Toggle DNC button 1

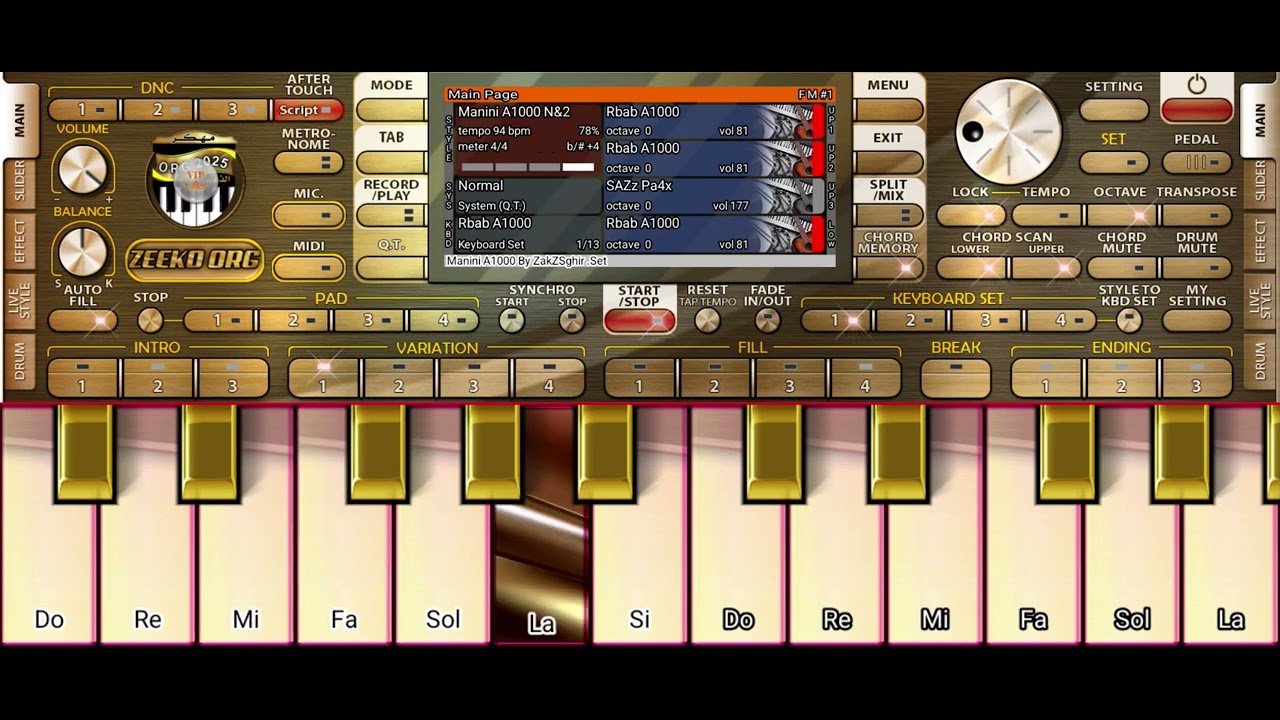83,110
